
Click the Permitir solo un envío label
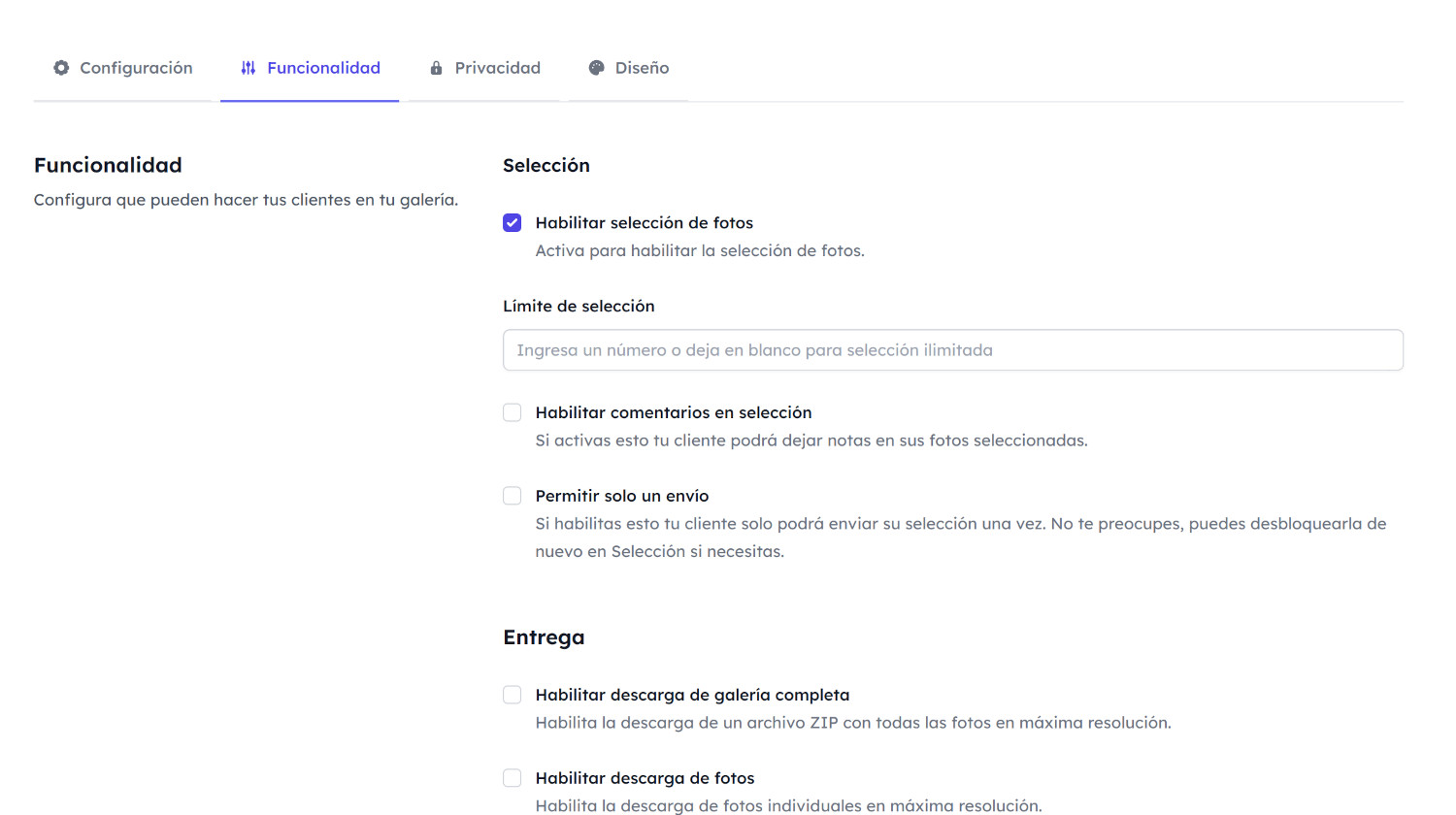point(622,496)
